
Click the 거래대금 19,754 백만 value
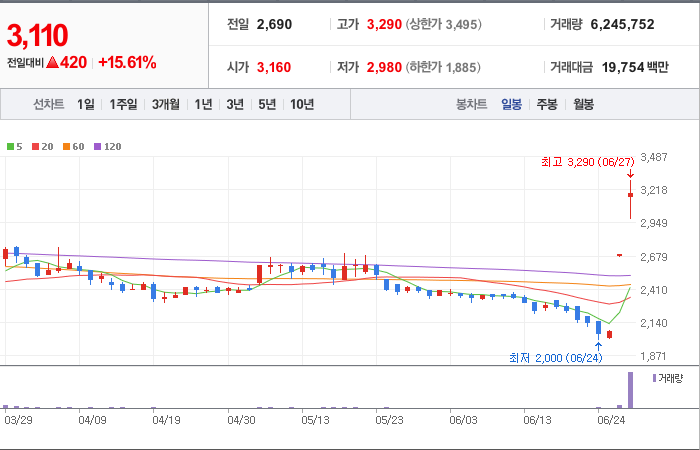(635, 67)
